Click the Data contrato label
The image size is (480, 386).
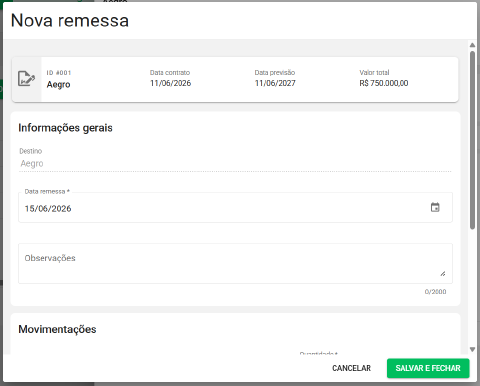[x=170, y=72]
